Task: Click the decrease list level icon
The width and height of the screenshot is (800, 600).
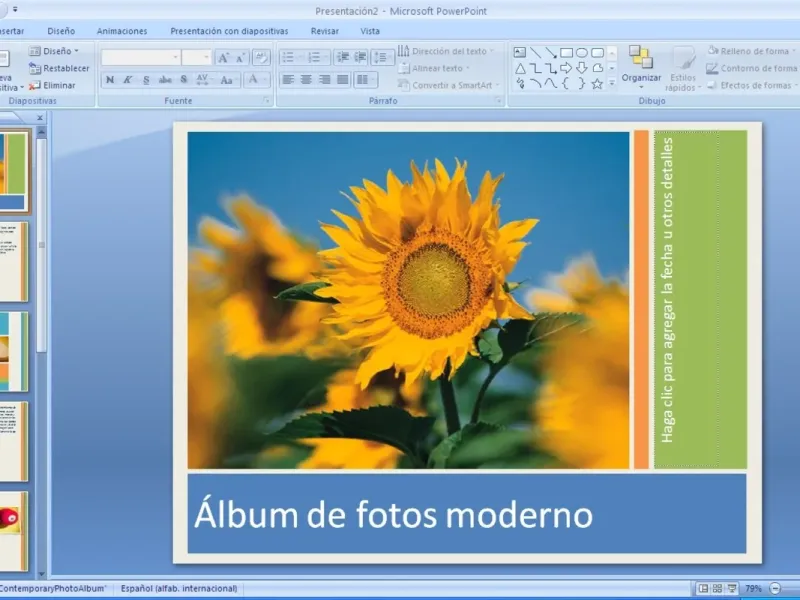Action: 342,57
